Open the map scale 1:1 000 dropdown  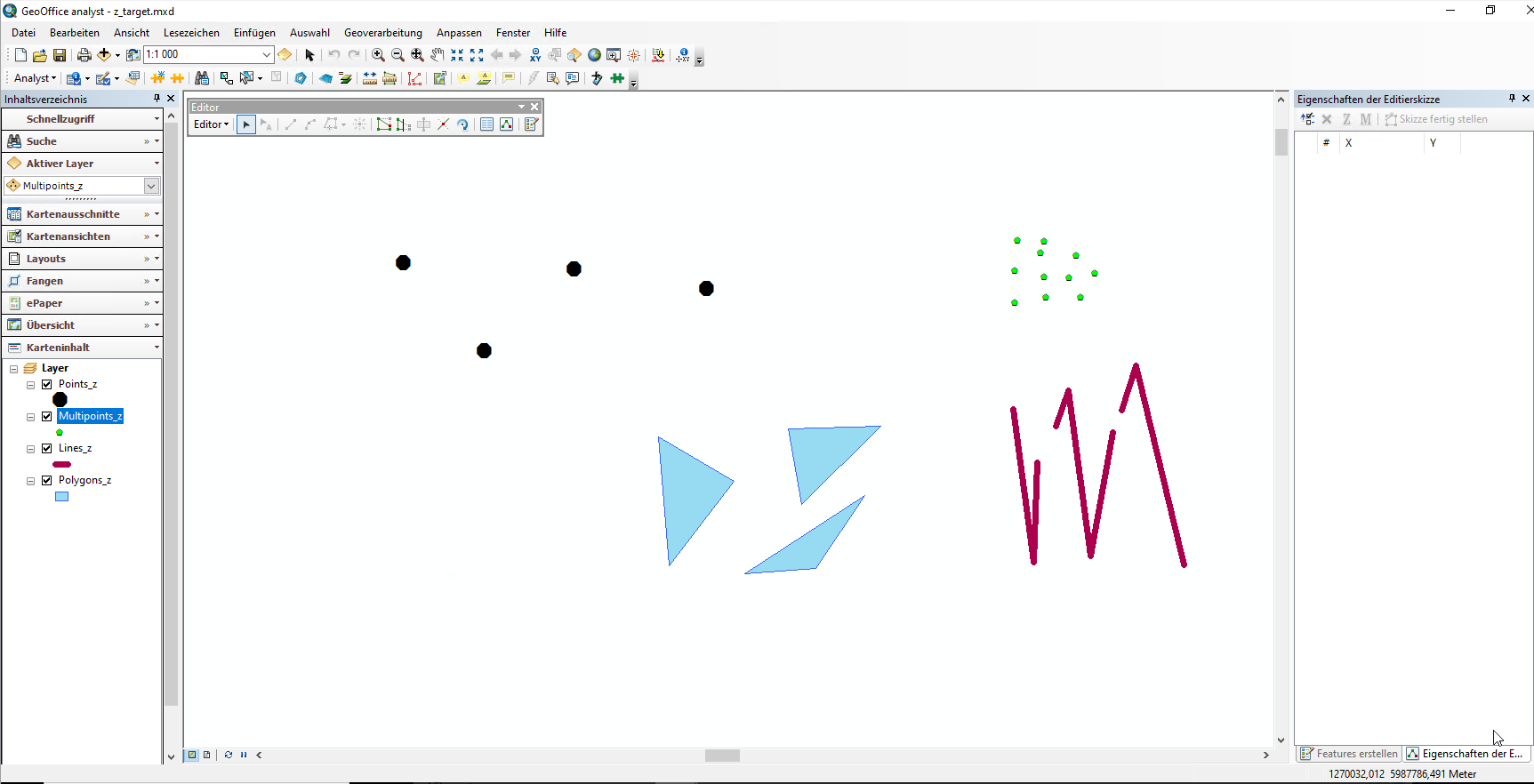pyautogui.click(x=266, y=55)
